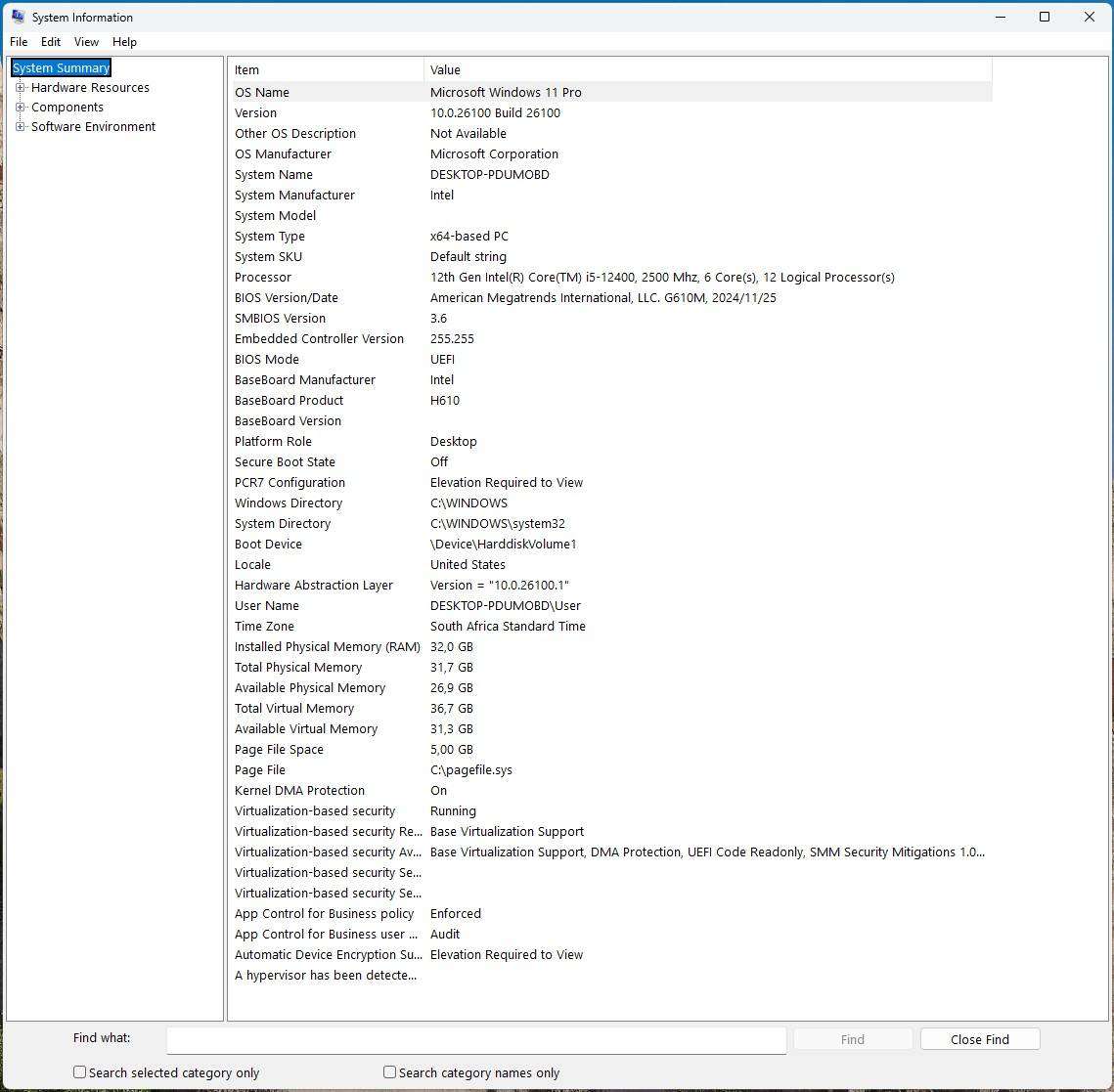This screenshot has width=1114, height=1092.
Task: Click the Close Find button
Action: coord(980,1038)
